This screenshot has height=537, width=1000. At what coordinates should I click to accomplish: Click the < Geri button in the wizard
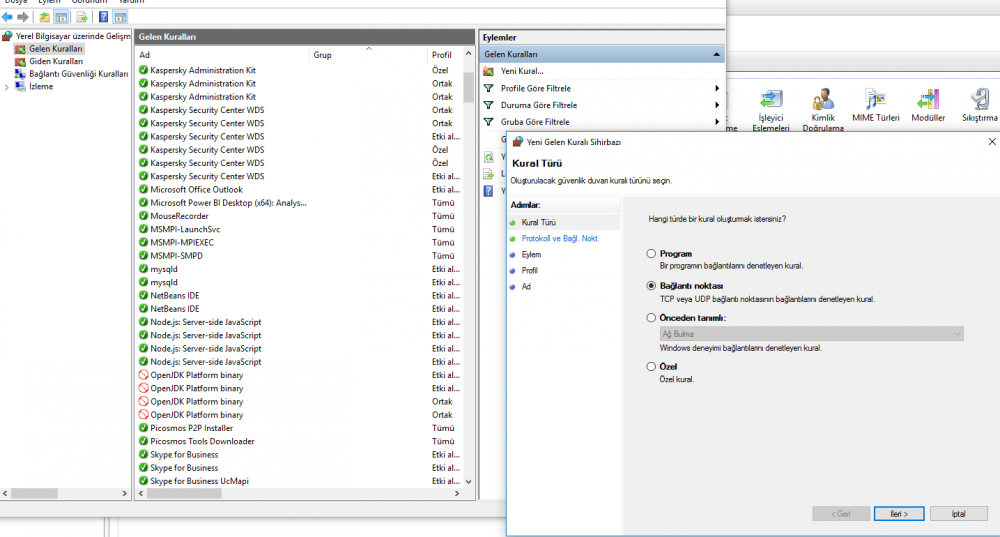841,513
